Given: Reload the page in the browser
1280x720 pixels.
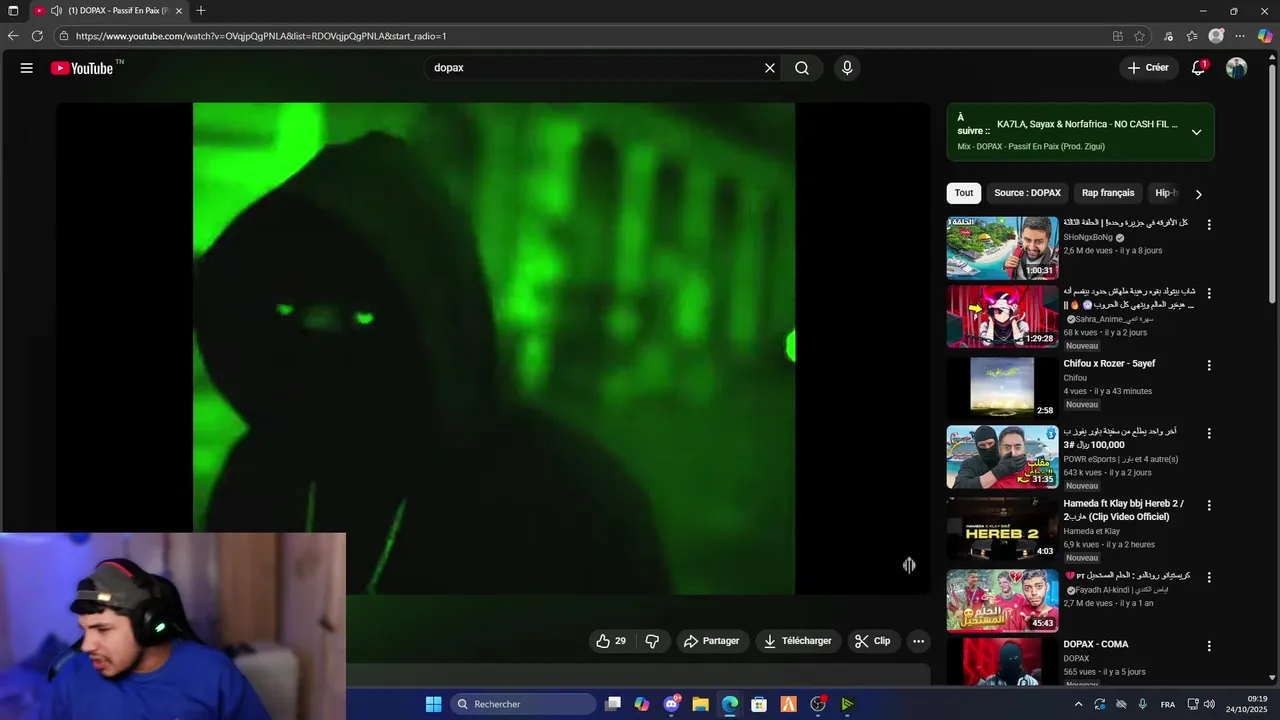Looking at the screenshot, I should (x=37, y=36).
